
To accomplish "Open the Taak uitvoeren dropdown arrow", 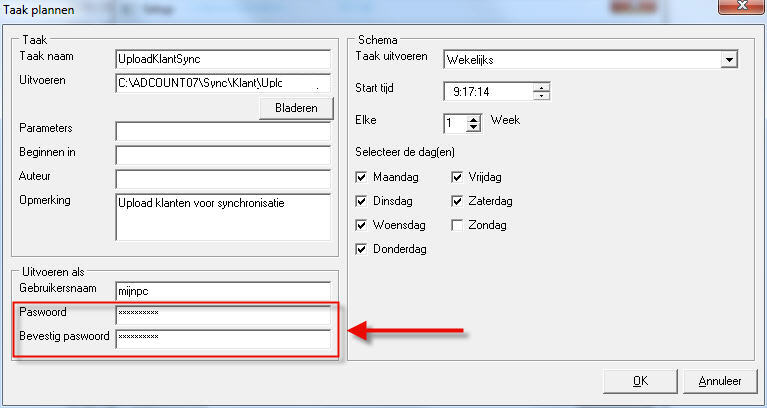I will click(x=729, y=60).
